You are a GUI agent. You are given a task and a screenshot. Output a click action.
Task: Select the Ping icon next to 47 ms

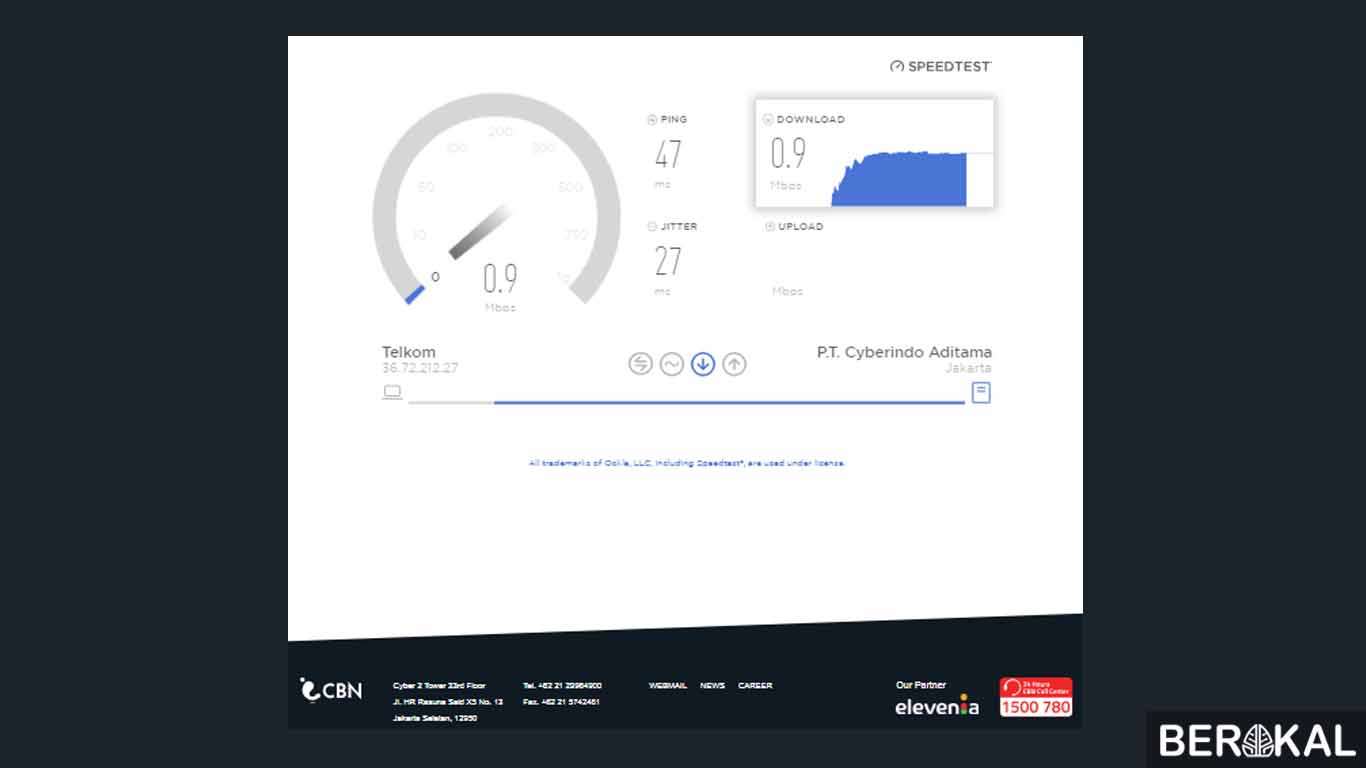pyautogui.click(x=654, y=119)
